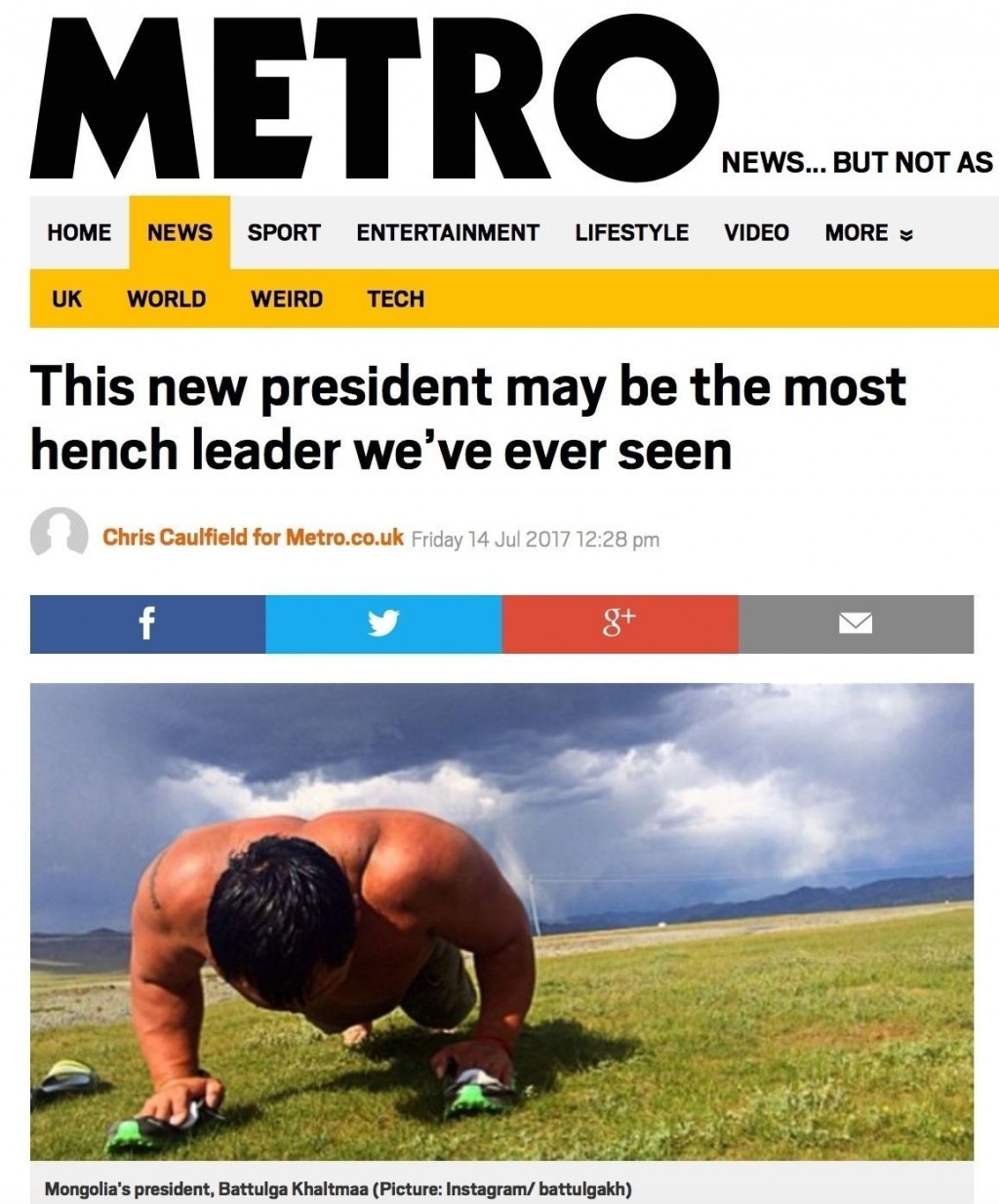Screen dimensions: 999x1204
Task: Open the HOME navigation item
Action: coord(79,233)
